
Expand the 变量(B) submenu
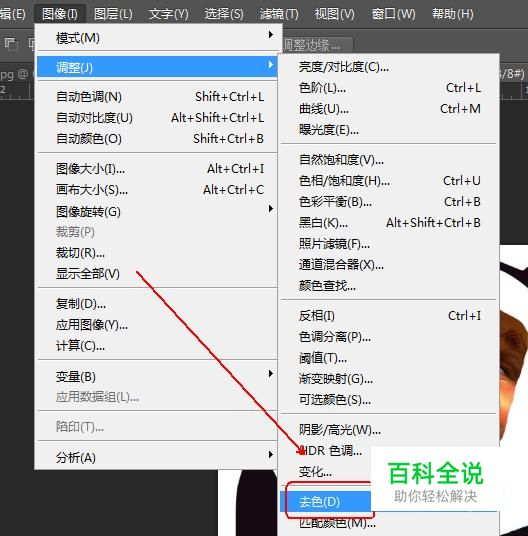point(157,376)
